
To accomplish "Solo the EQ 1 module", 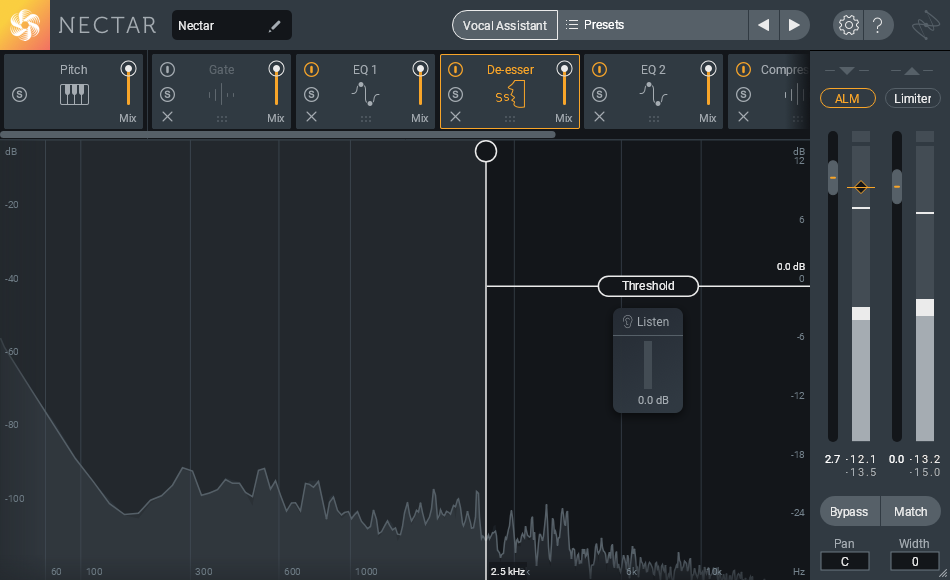I will click(x=311, y=95).
